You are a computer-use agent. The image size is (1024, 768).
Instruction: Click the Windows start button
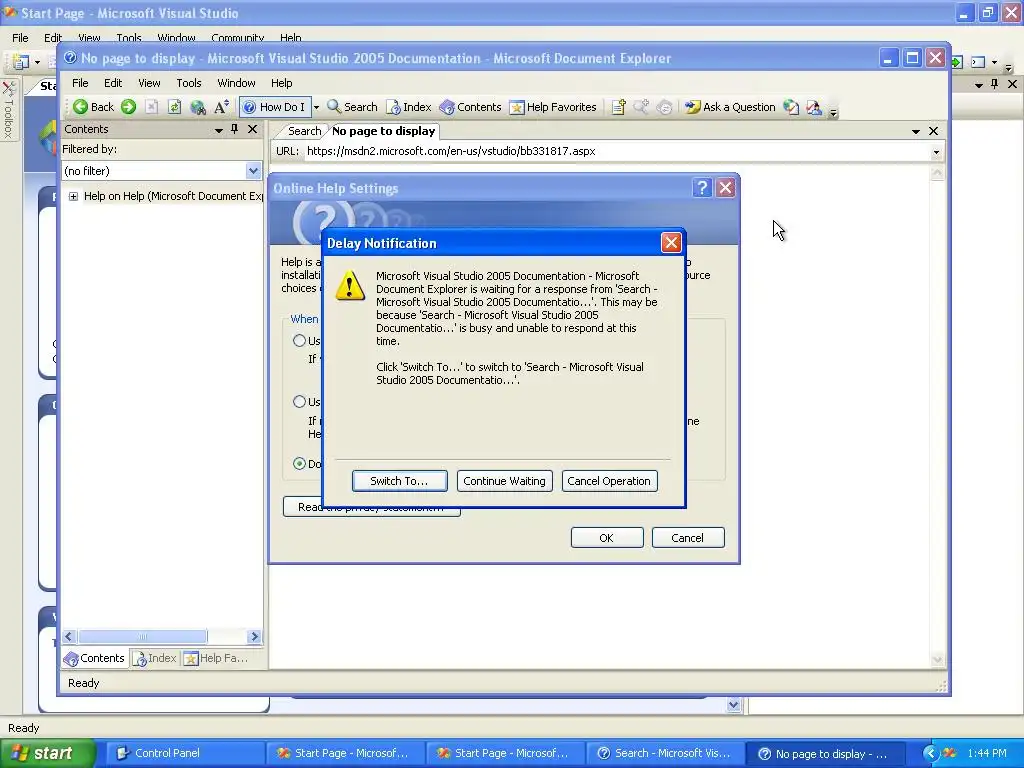click(x=47, y=753)
